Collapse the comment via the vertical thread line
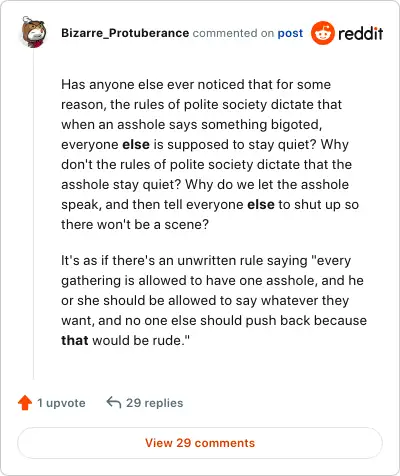The width and height of the screenshot is (400, 476). 33,213
